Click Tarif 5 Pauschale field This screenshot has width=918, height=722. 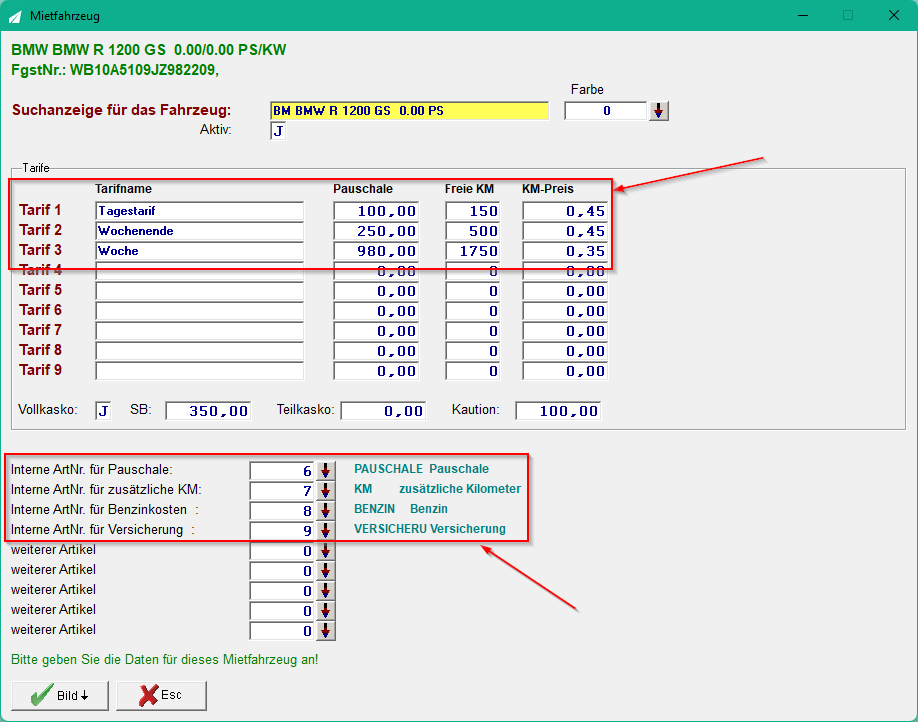376,291
